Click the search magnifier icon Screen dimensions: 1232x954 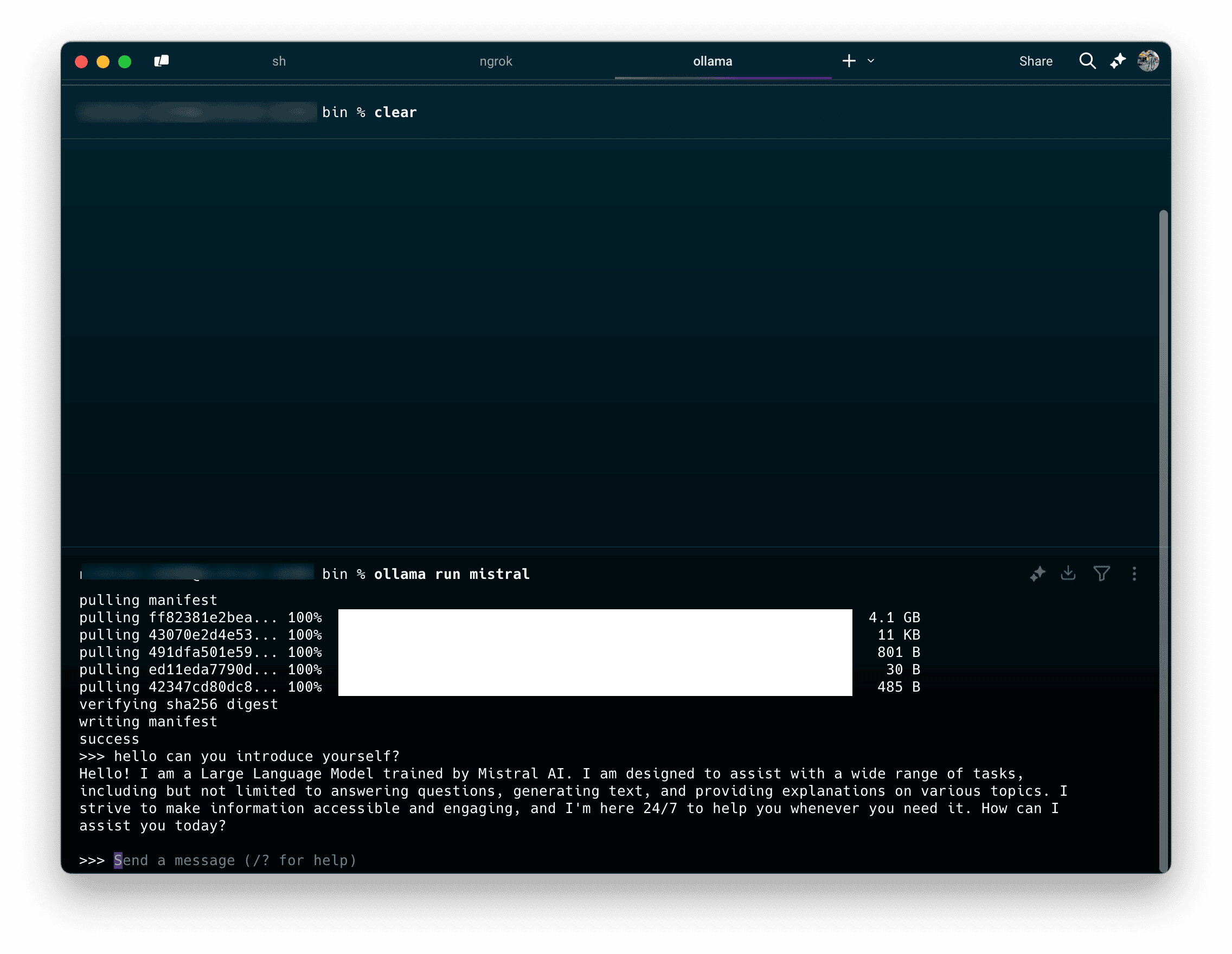click(1087, 61)
